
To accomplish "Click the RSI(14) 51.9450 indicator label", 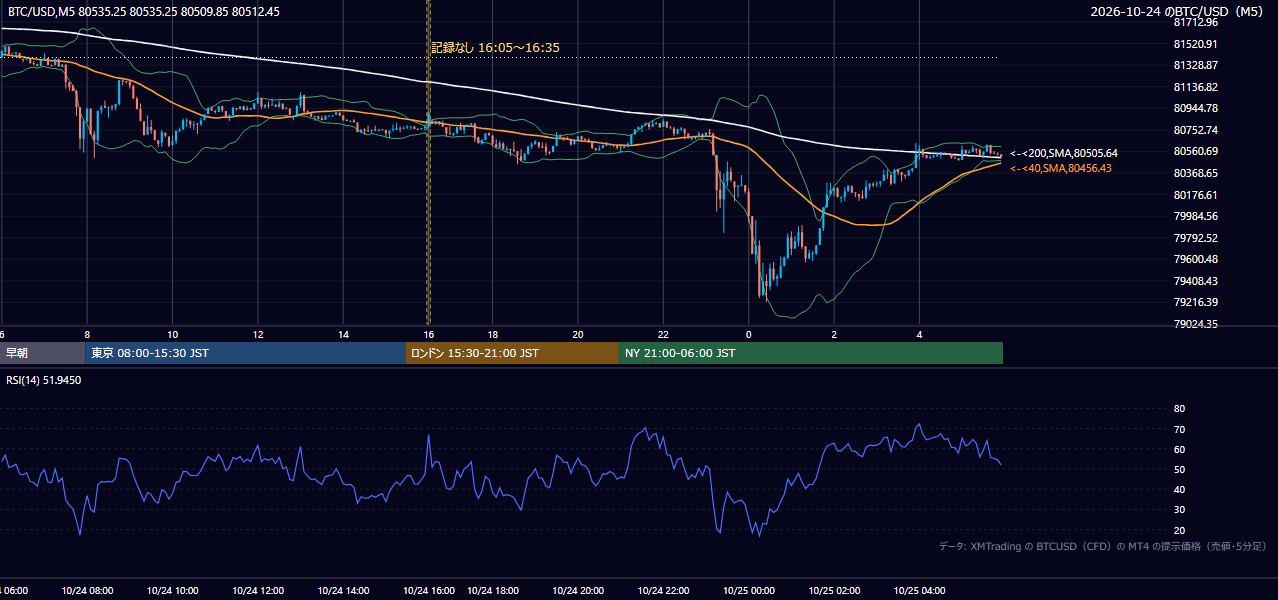I will (44, 380).
